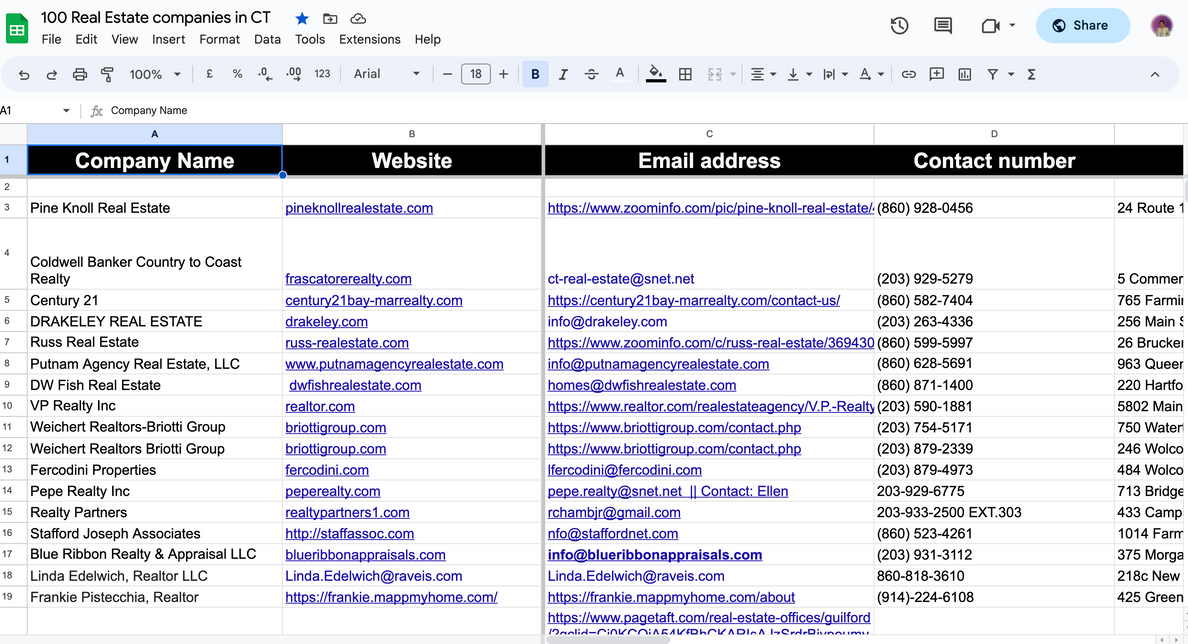Viewport: 1188px width, 644px height.
Task: Open the Edit menu
Action: (86, 39)
